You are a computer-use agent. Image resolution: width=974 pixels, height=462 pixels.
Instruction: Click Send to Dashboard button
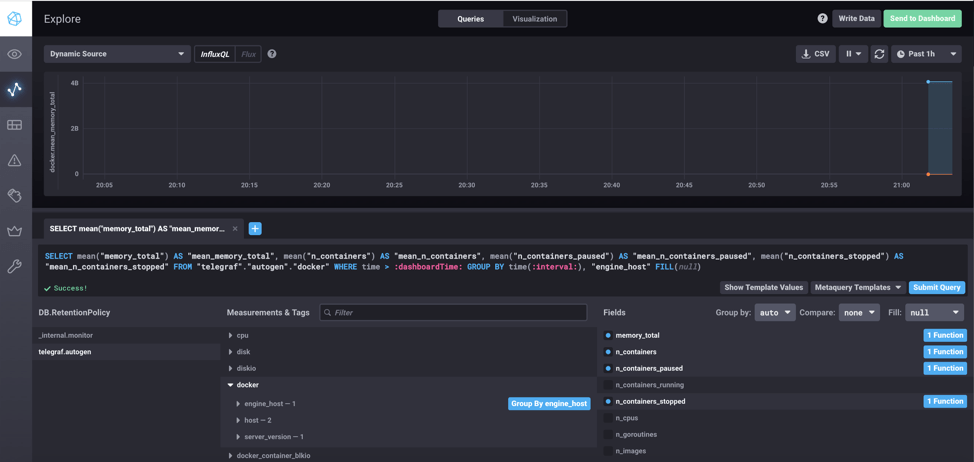922,19
